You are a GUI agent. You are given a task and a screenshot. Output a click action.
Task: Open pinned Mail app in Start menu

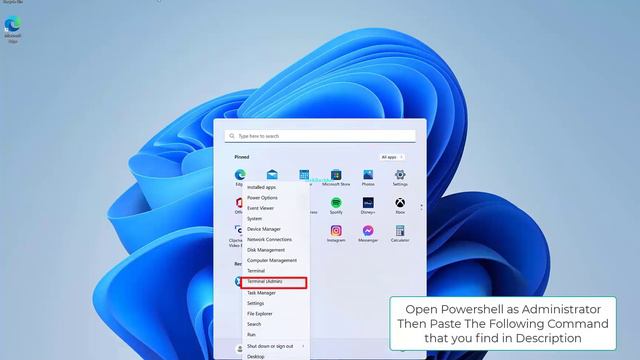[272, 175]
